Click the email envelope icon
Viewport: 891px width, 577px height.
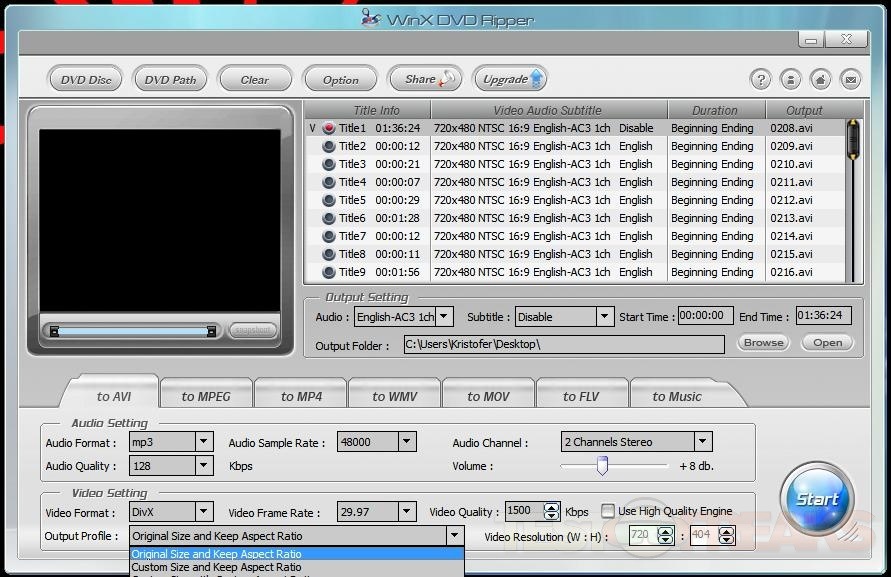pyautogui.click(x=850, y=80)
